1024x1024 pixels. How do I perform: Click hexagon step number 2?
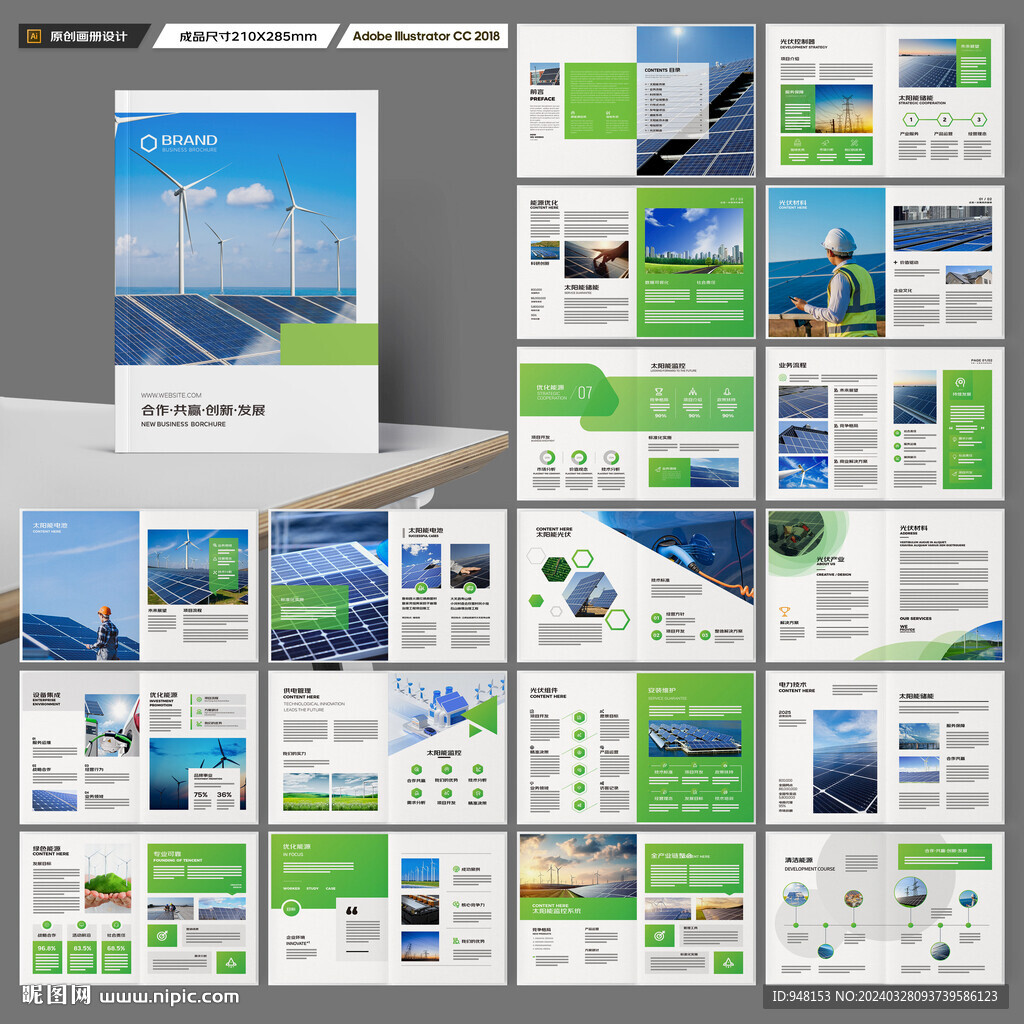click(x=944, y=120)
